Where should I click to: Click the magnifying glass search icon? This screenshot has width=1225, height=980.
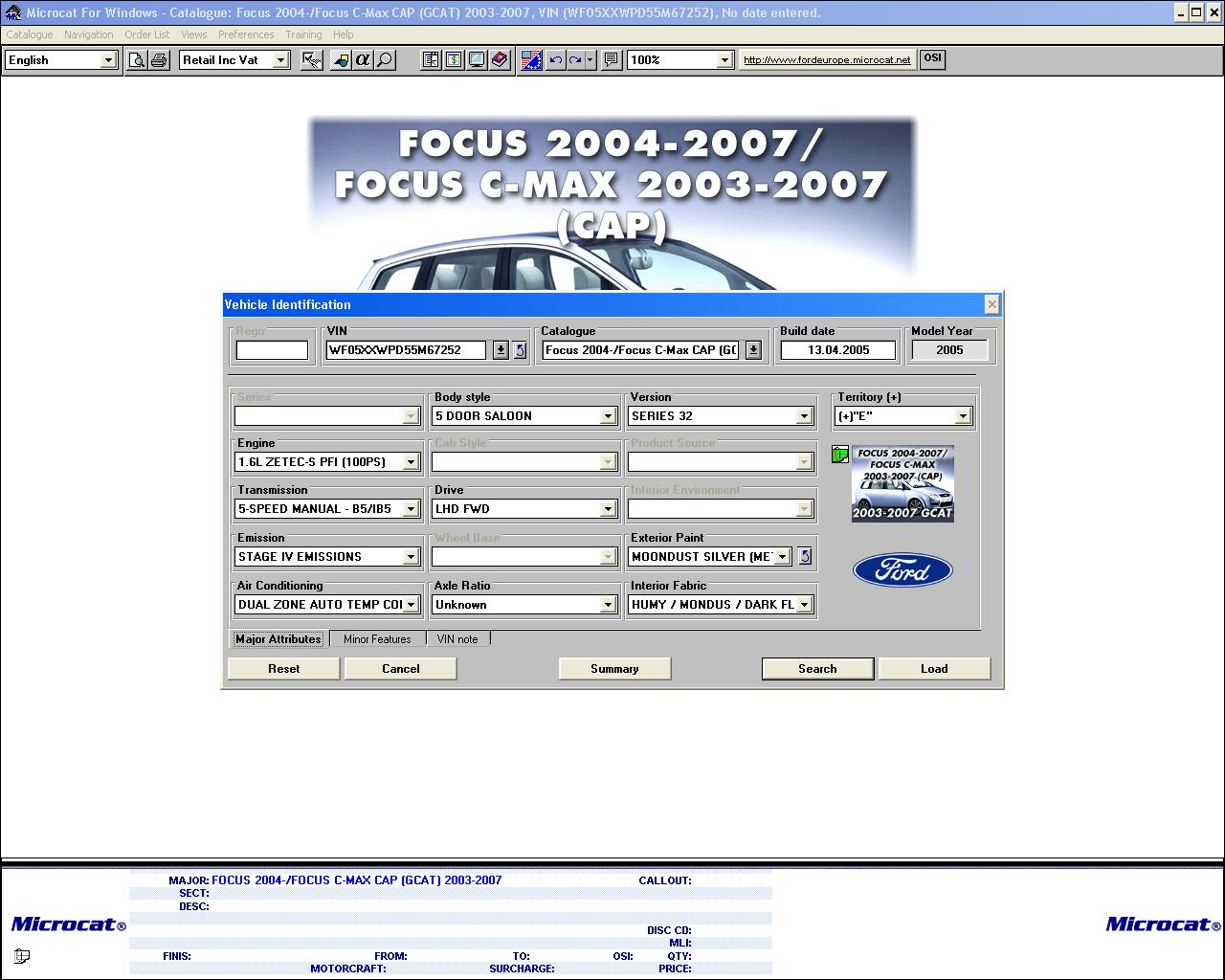coord(385,60)
